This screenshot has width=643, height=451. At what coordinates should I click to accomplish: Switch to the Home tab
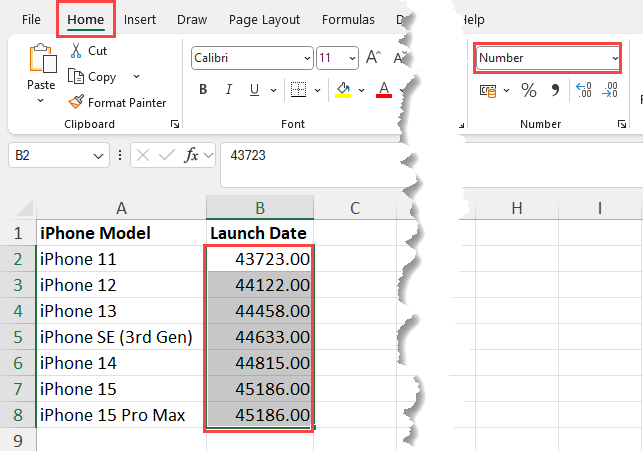tap(86, 20)
